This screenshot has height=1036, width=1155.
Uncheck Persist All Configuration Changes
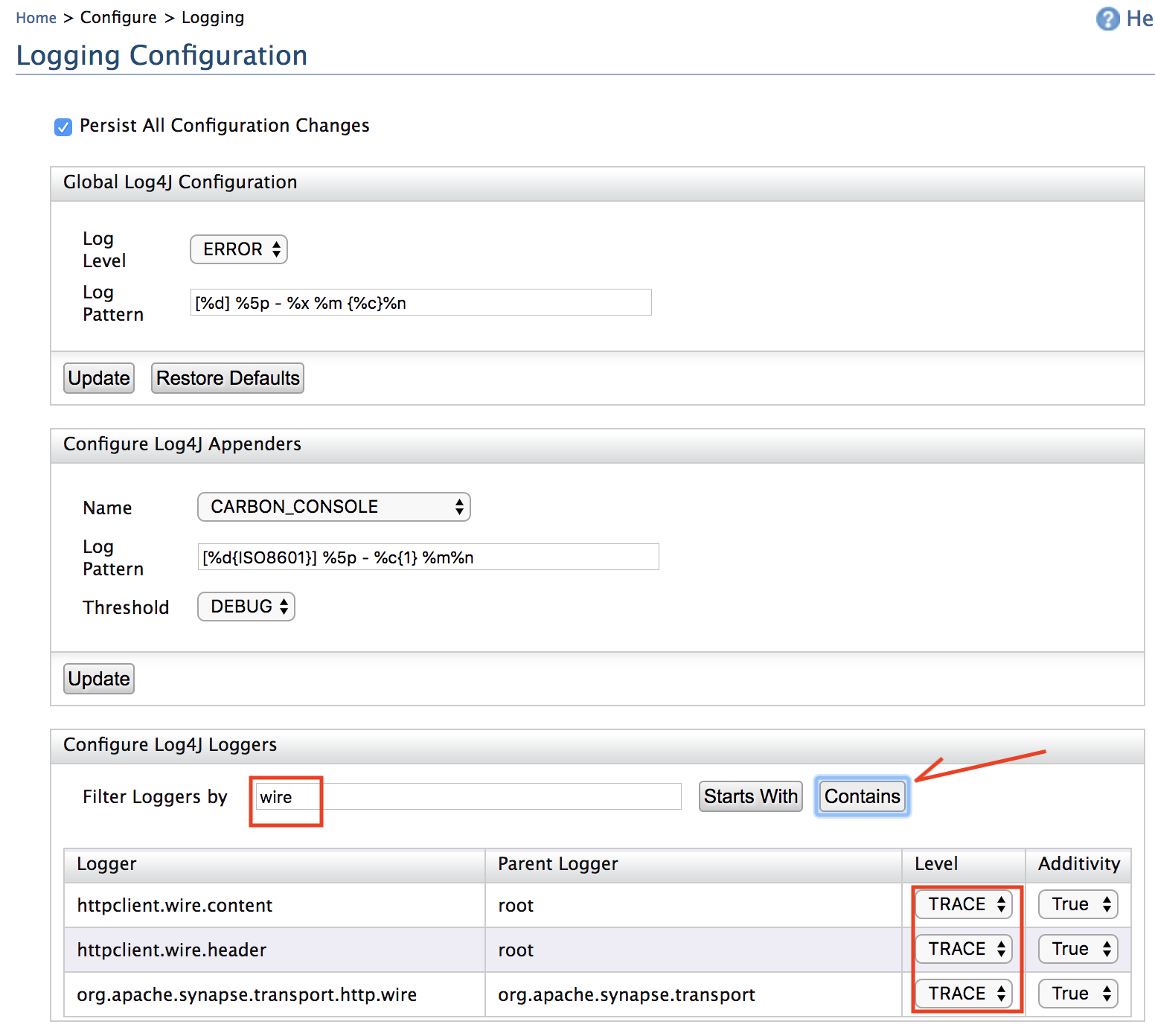[63, 127]
